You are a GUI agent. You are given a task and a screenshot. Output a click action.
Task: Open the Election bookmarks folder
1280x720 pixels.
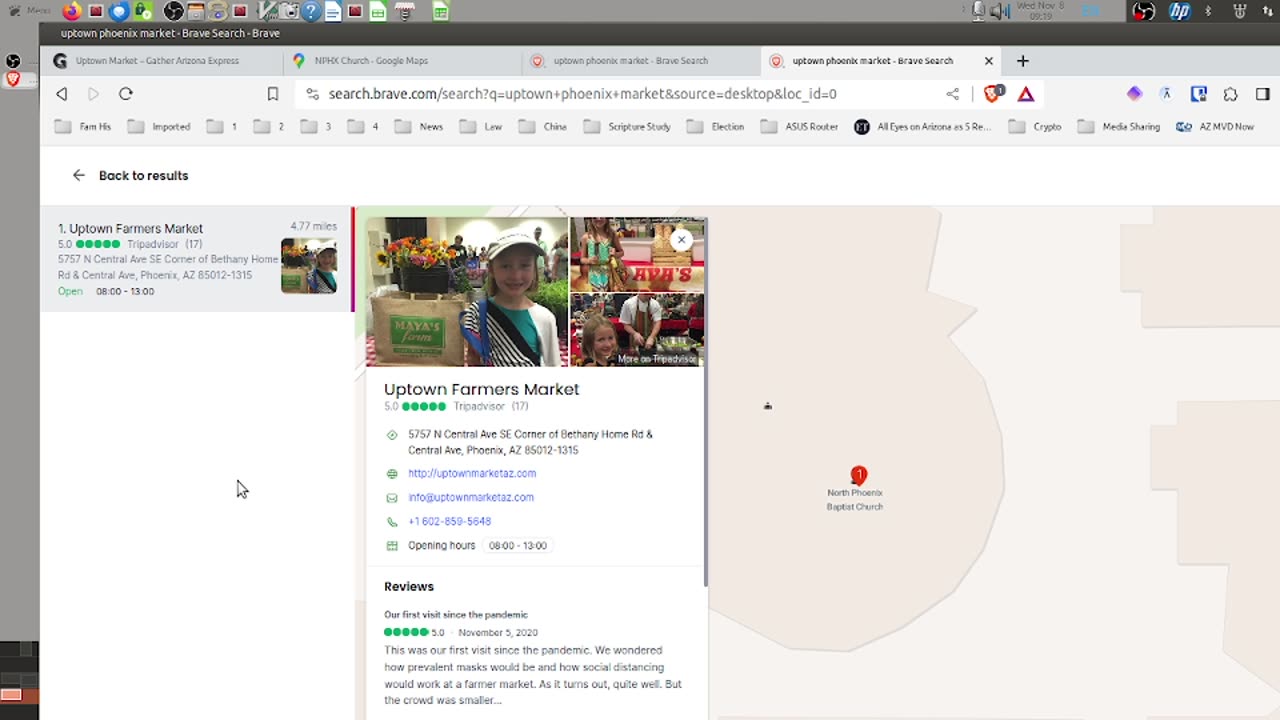[715, 127]
